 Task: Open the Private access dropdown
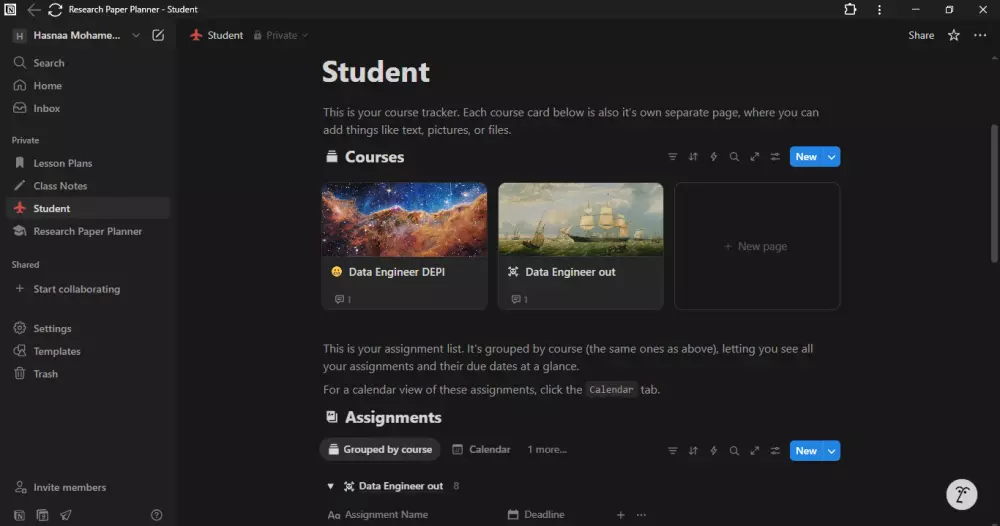pos(281,35)
